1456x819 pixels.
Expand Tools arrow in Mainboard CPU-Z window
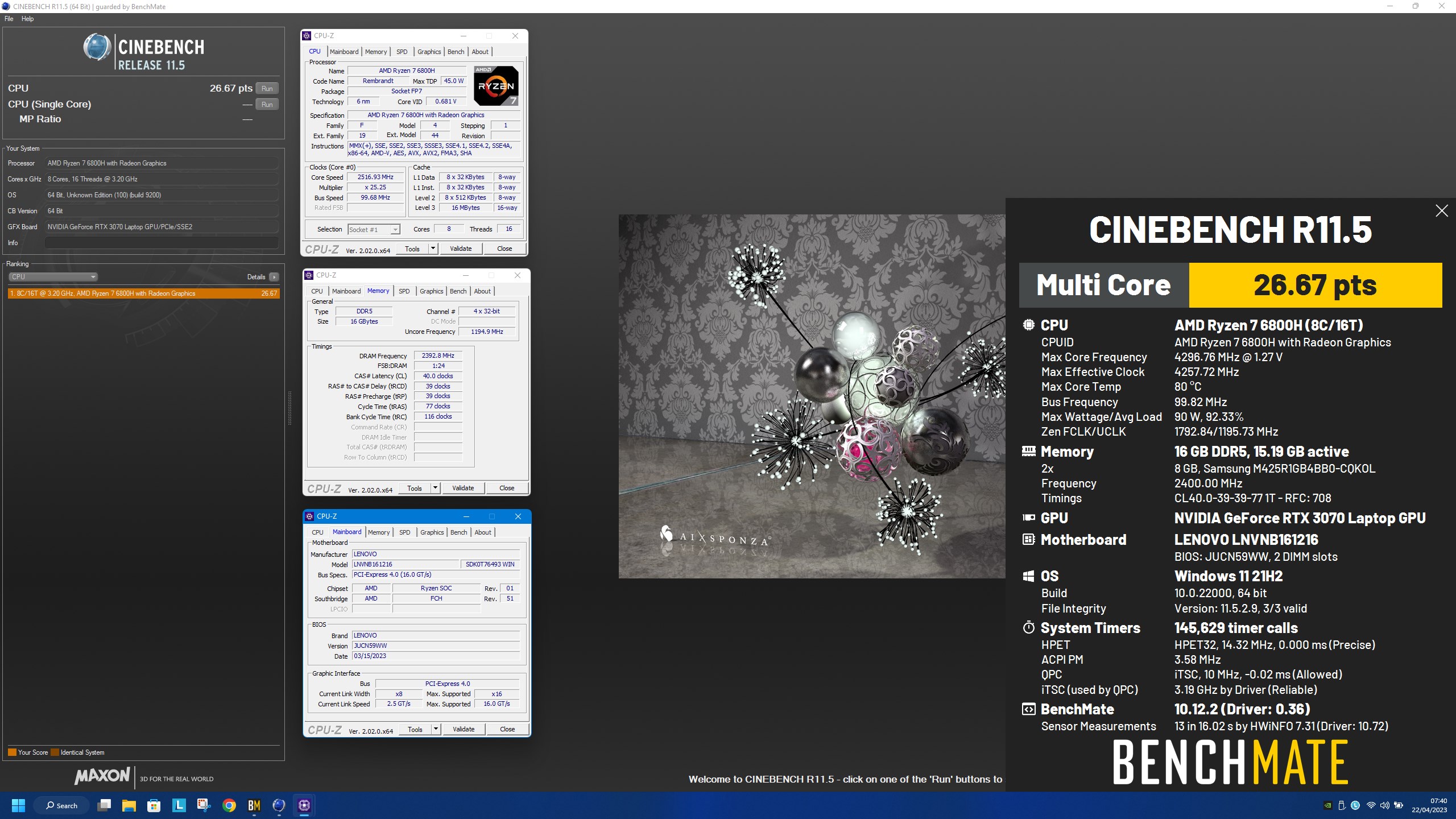[x=436, y=729]
